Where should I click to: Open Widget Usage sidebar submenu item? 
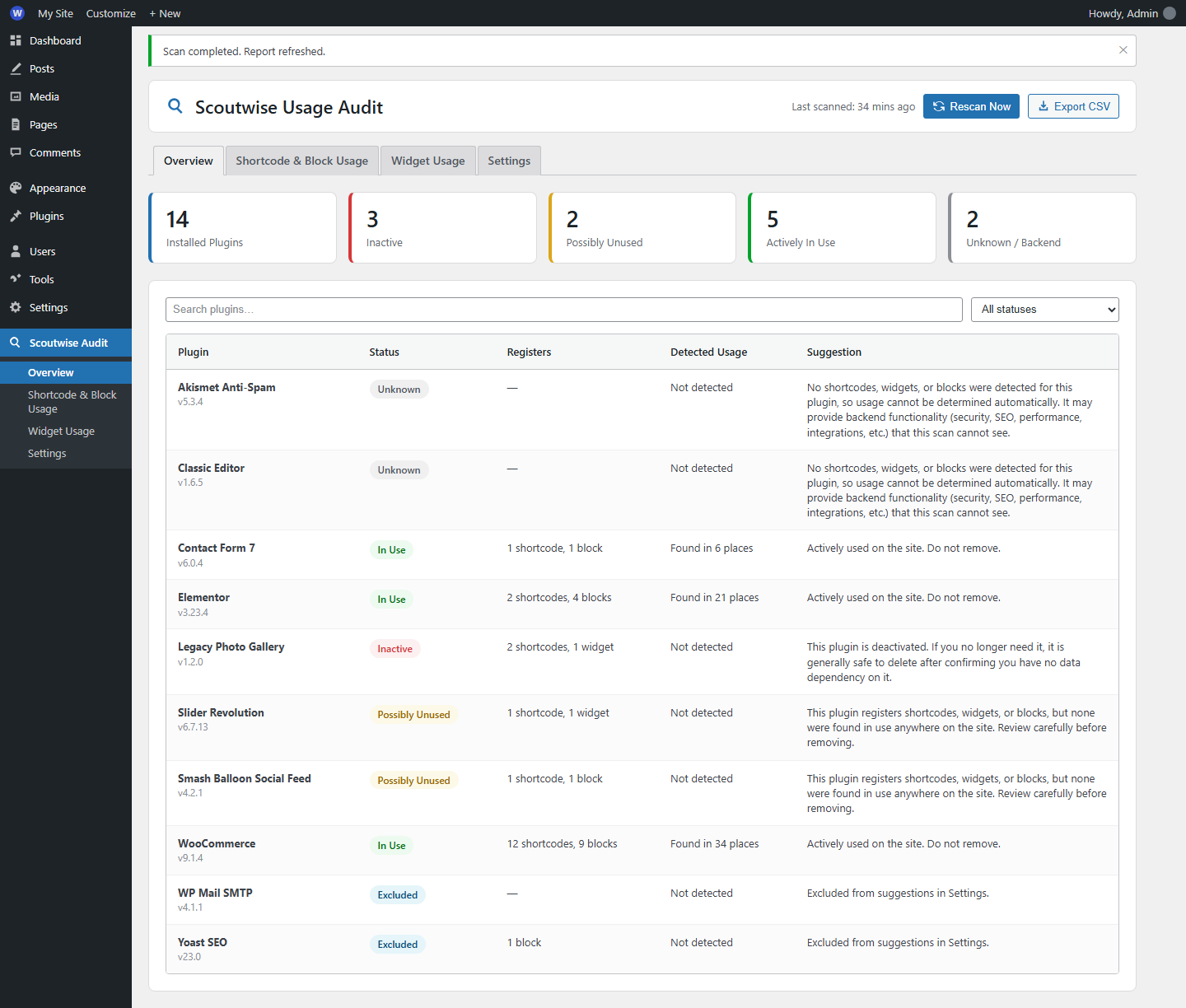[x=66, y=431]
